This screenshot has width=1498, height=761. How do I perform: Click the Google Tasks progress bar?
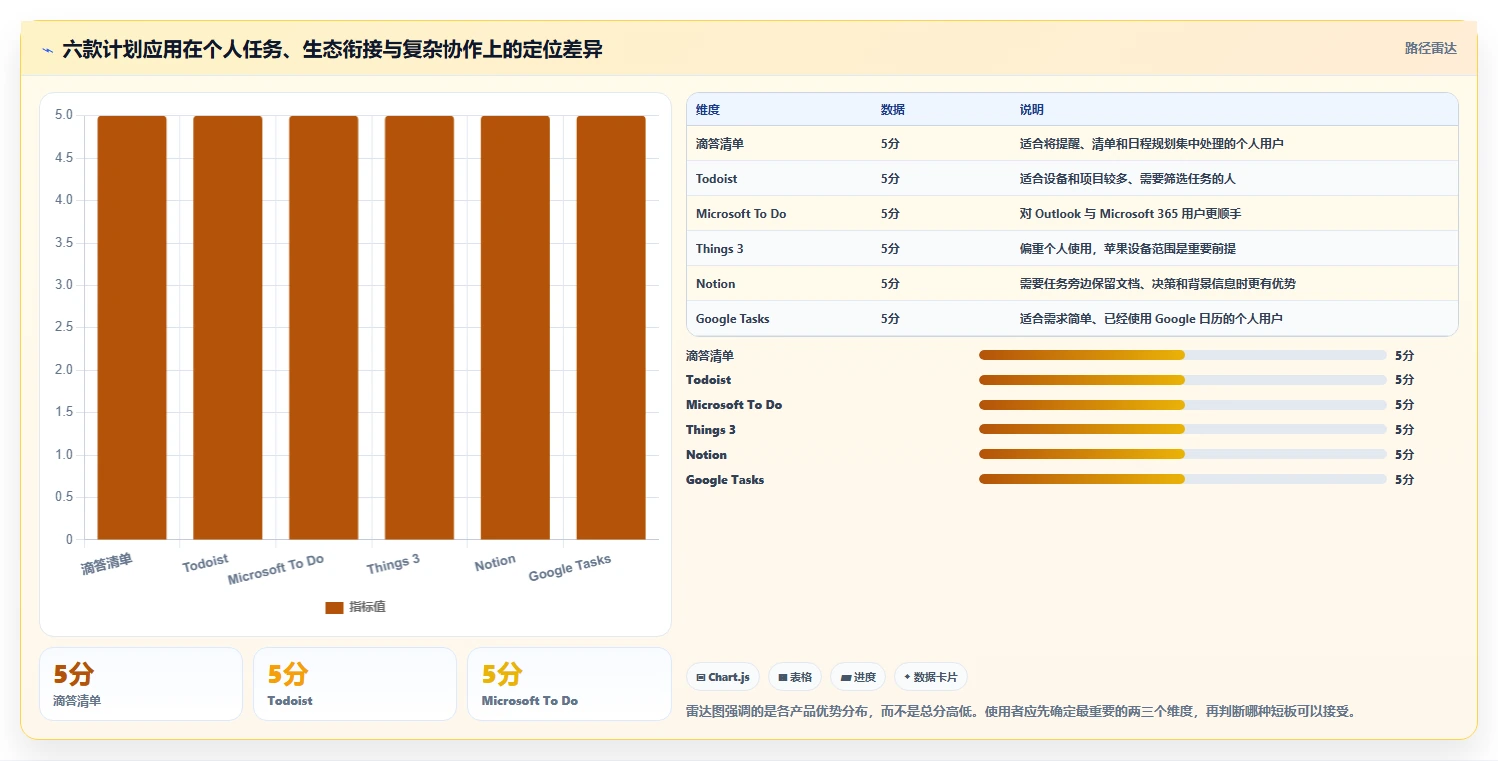pos(1183,480)
